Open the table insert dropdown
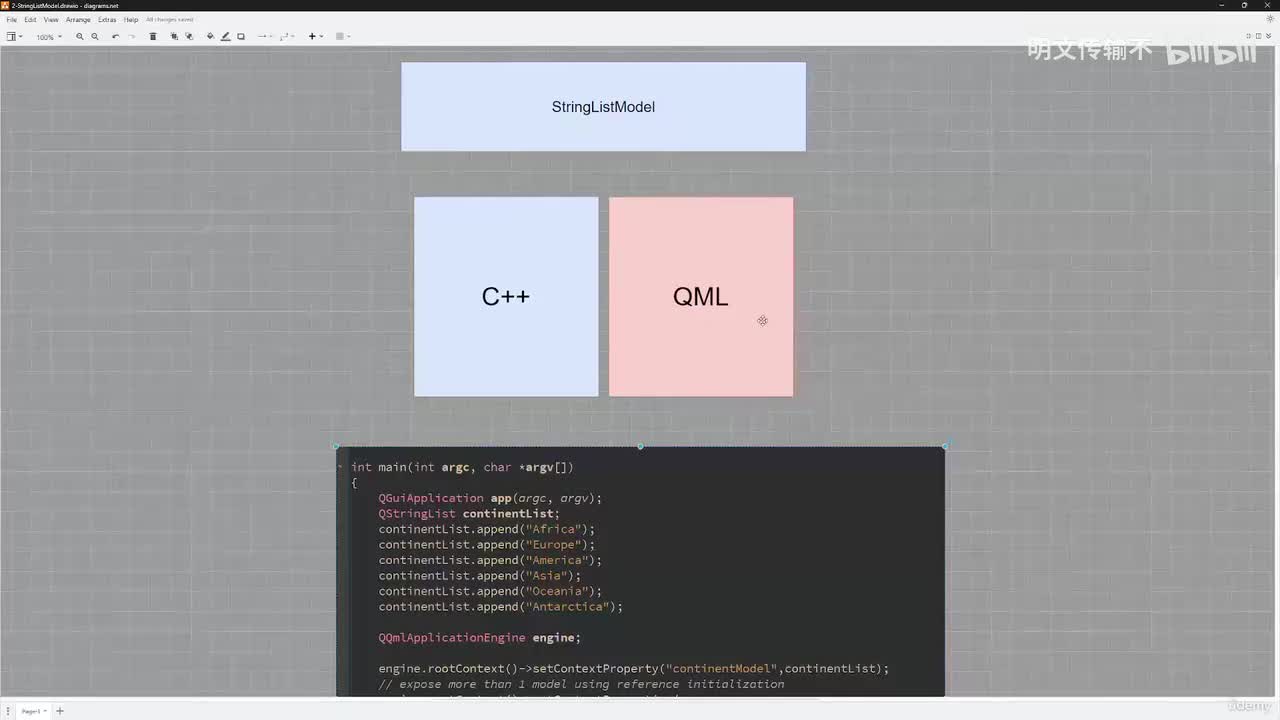 point(343,37)
